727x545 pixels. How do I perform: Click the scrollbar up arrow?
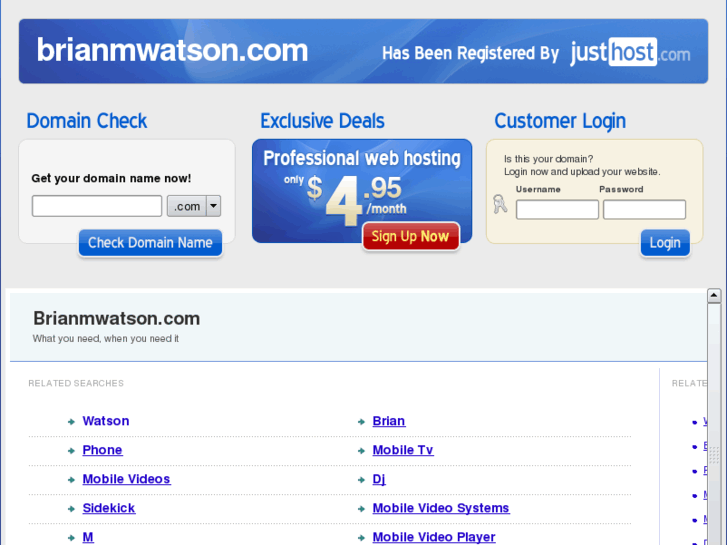714,295
